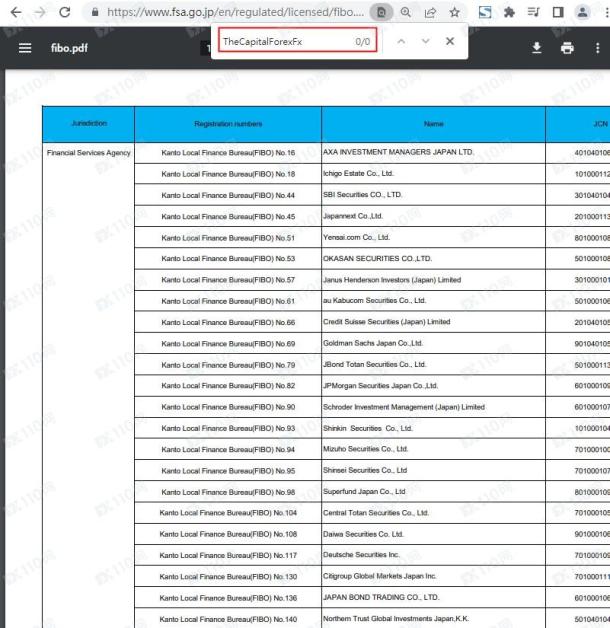Open the Extensions puzzle icon
610x628 pixels.
click(509, 12)
